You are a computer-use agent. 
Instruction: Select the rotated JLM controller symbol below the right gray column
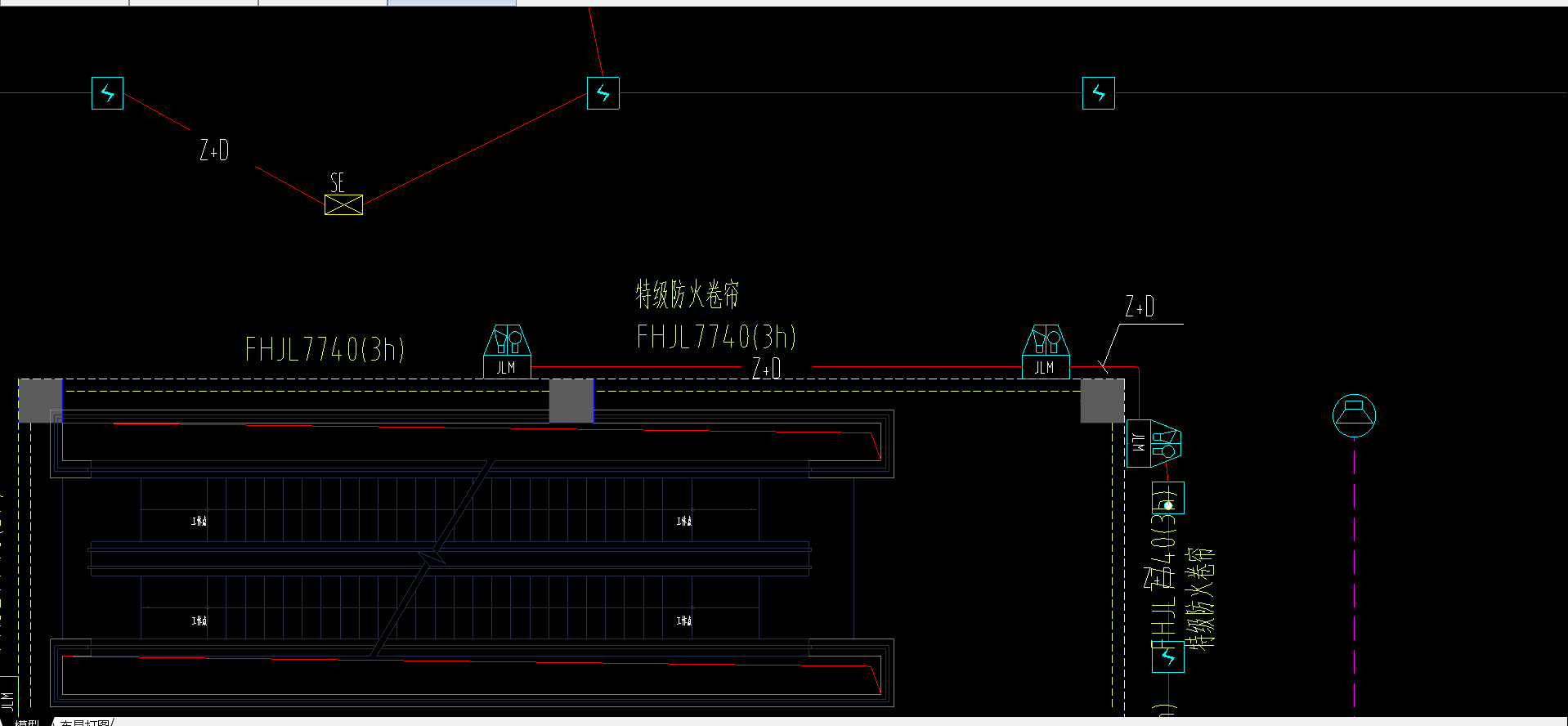coord(1154,443)
